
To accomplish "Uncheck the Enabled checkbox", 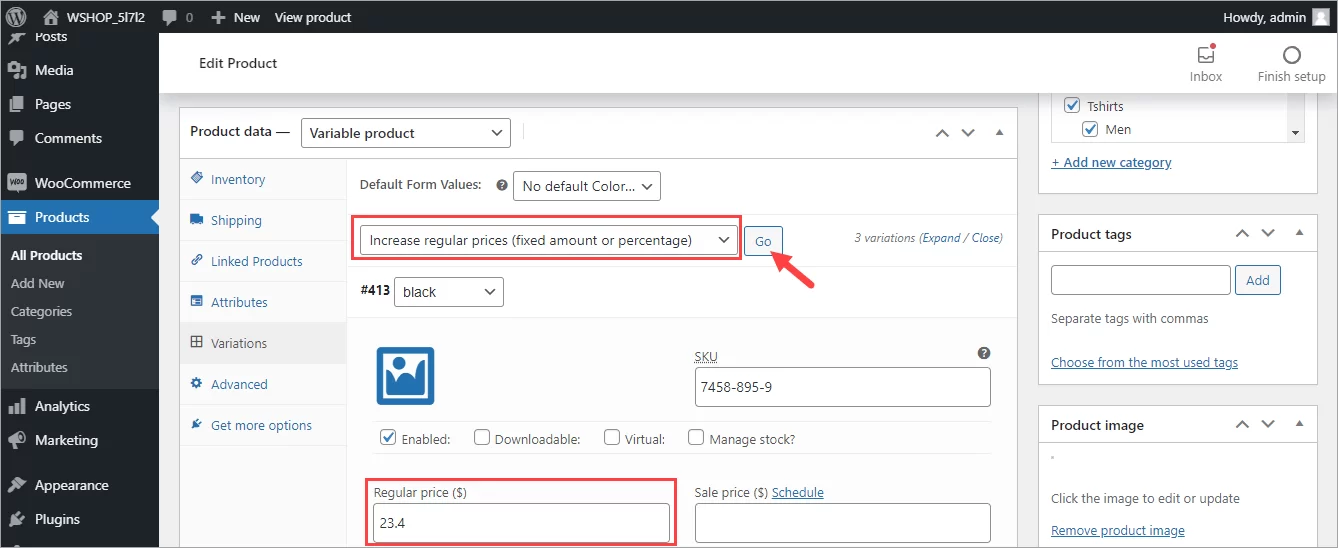I will [388, 438].
